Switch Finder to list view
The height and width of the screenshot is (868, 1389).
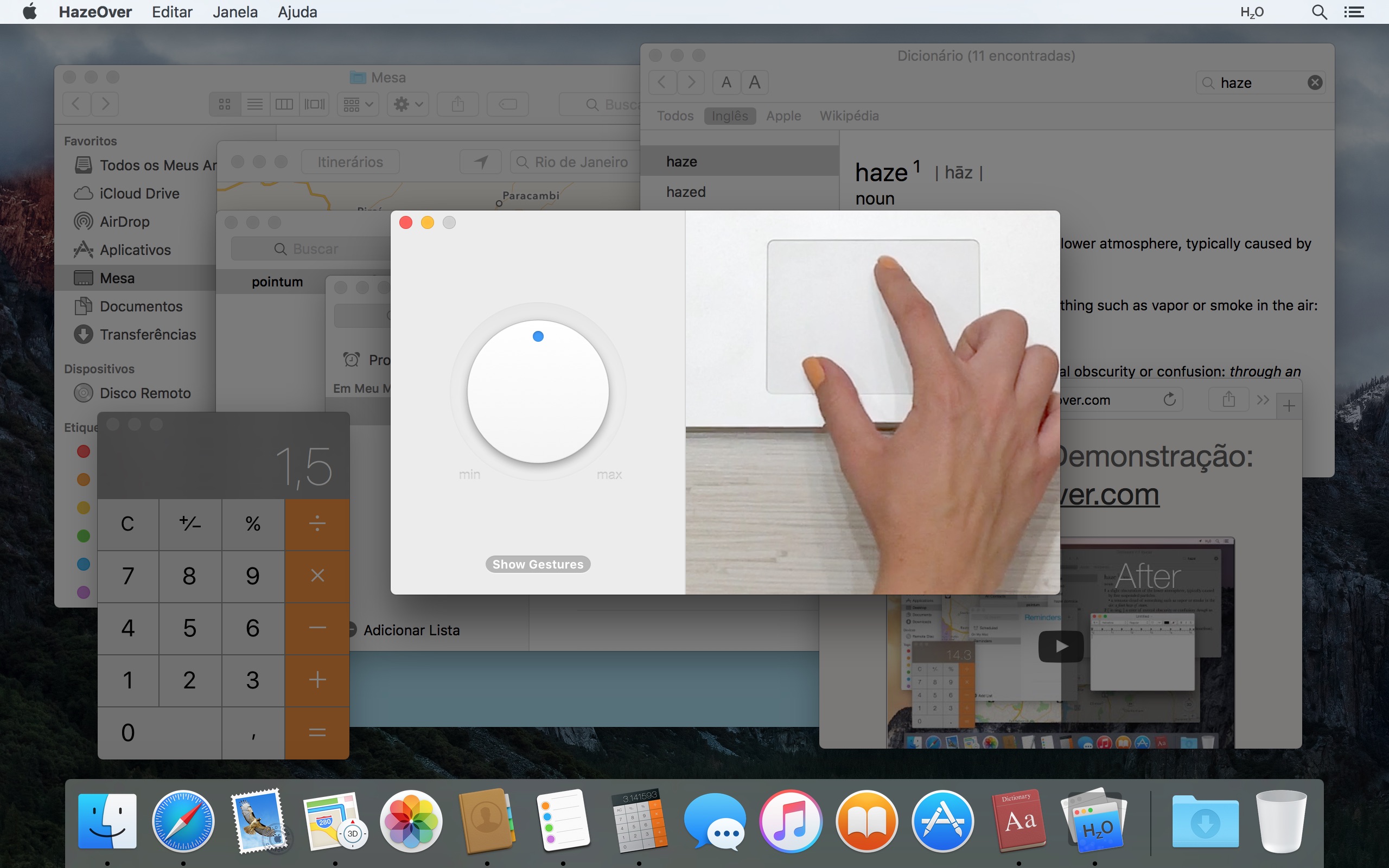(x=255, y=104)
